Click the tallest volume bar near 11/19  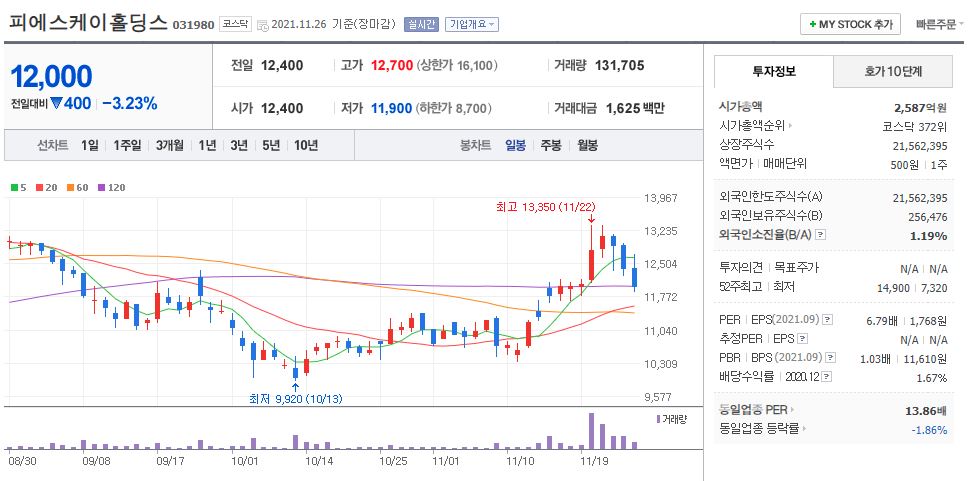click(591, 430)
